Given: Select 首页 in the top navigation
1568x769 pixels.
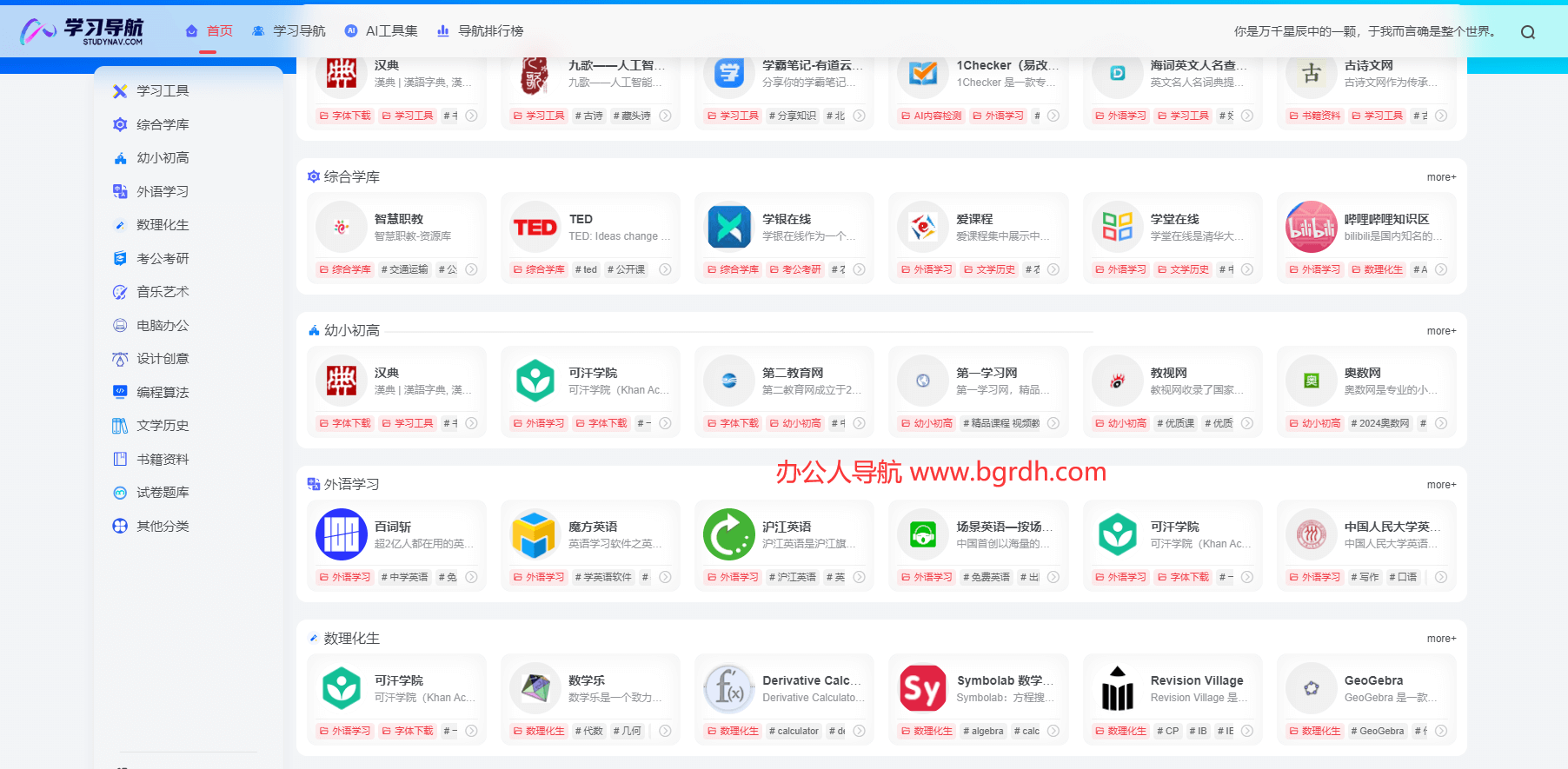Looking at the screenshot, I should [209, 31].
